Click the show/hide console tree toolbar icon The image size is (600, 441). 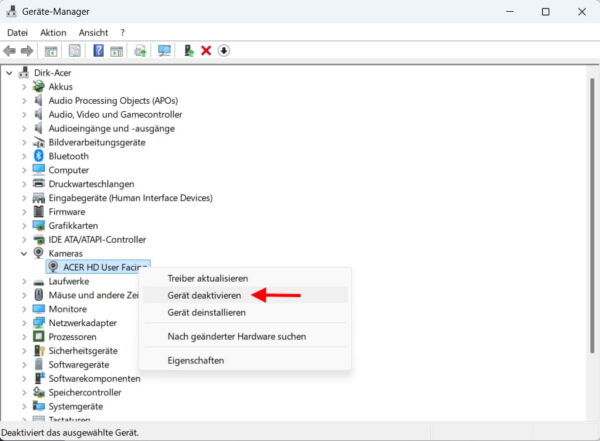51,51
